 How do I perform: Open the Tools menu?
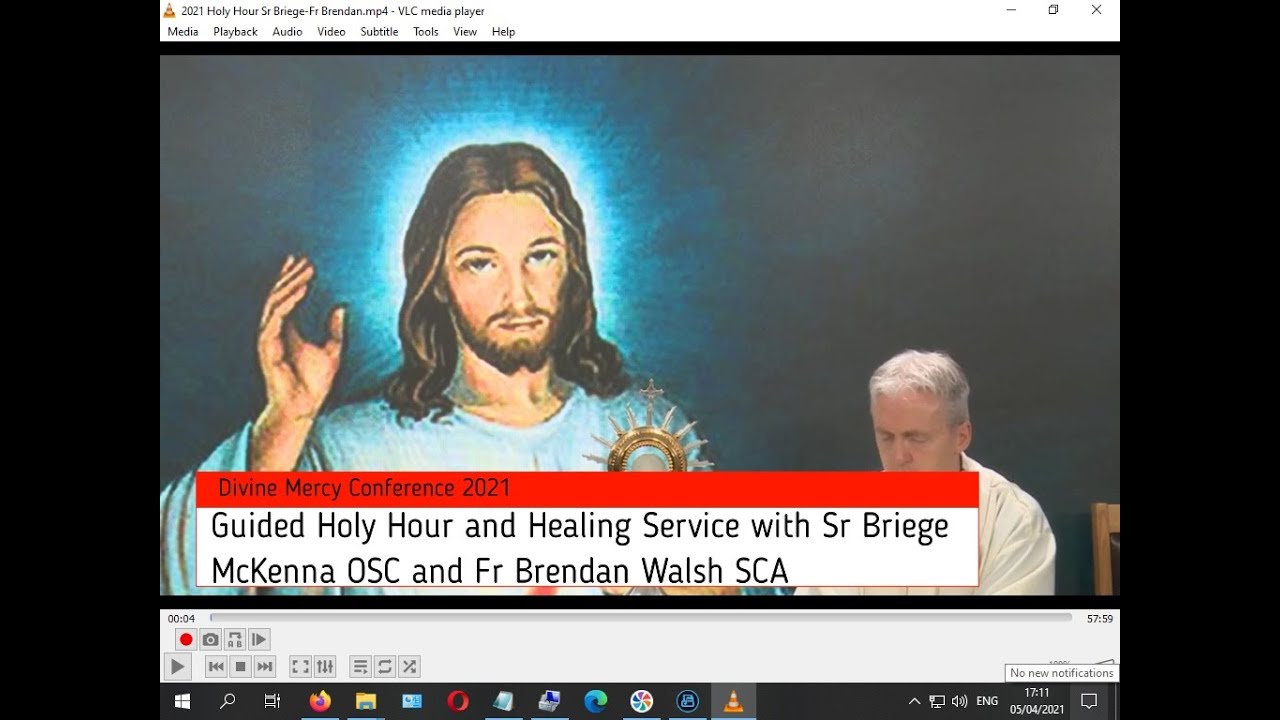click(426, 32)
